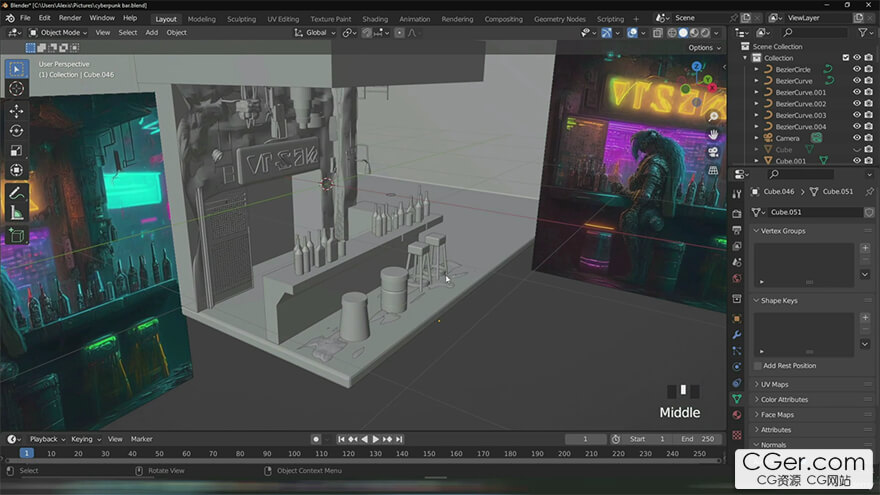This screenshot has width=880, height=495.
Task: Select the Select Box tool
Action: coord(16,69)
